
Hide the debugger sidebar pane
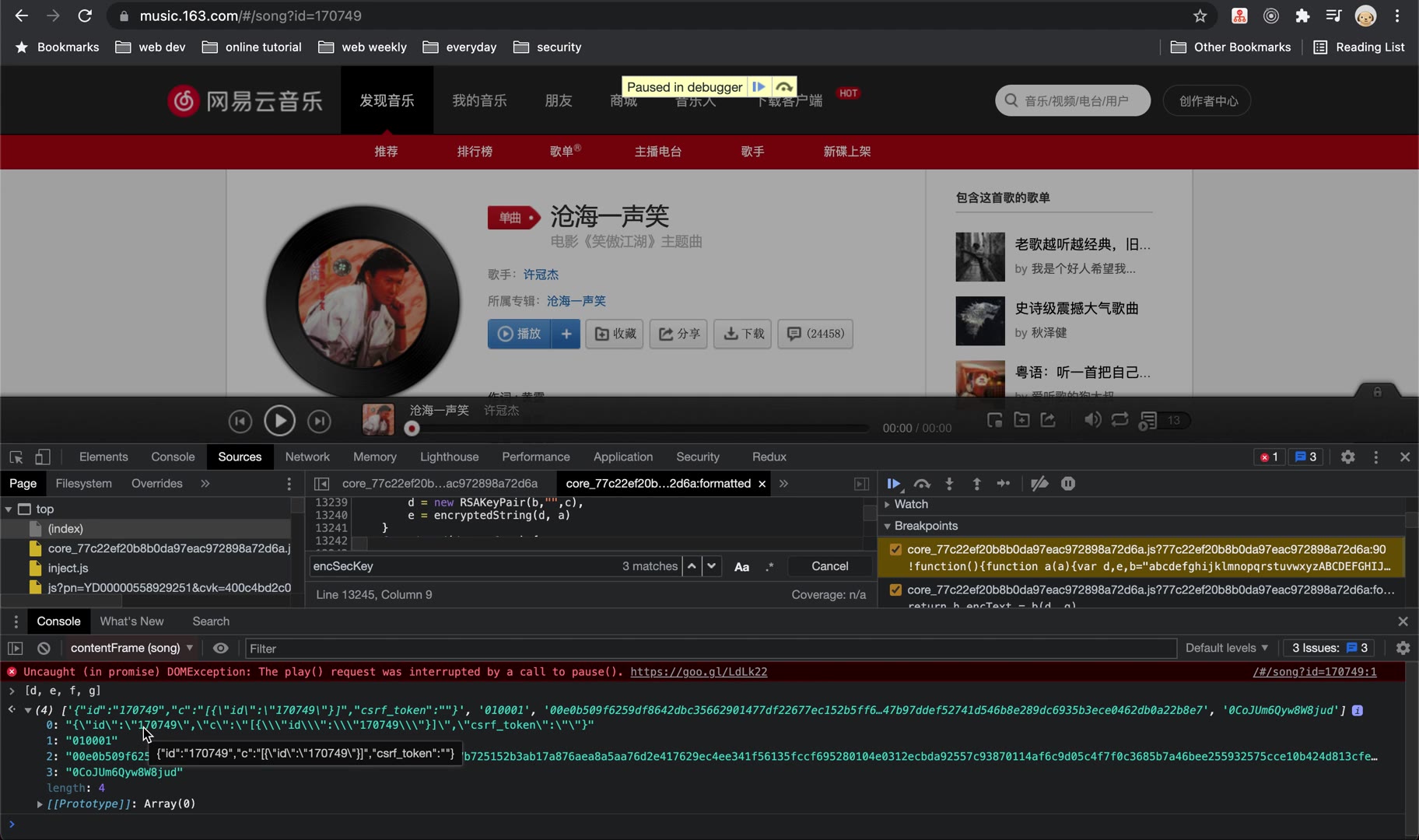point(861,484)
